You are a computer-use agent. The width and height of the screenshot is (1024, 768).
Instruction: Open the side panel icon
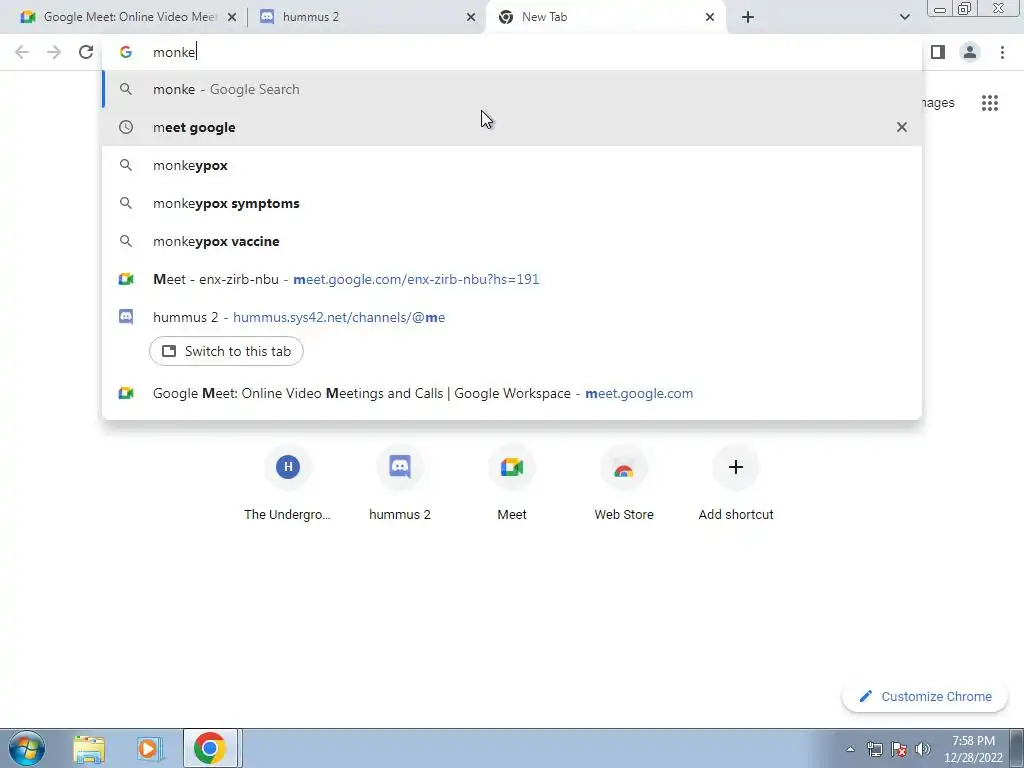click(938, 52)
